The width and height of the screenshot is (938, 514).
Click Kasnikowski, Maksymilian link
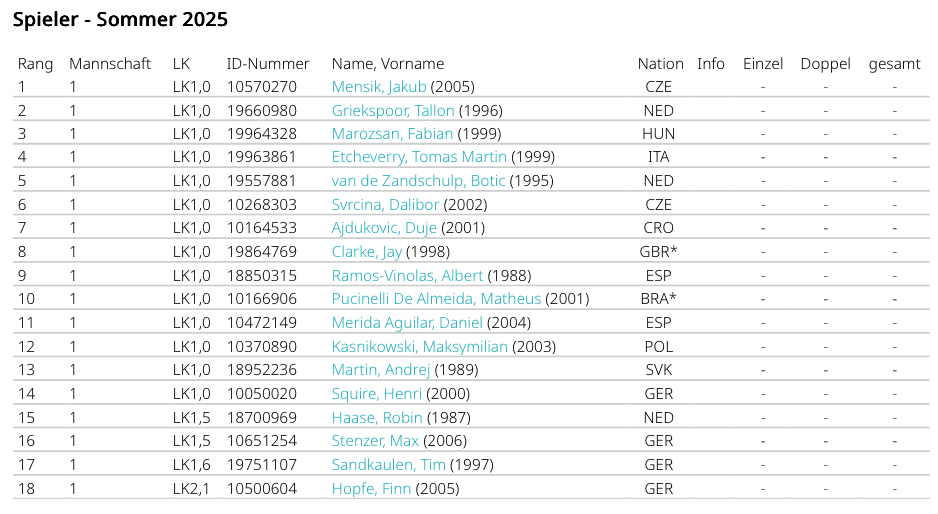click(420, 347)
